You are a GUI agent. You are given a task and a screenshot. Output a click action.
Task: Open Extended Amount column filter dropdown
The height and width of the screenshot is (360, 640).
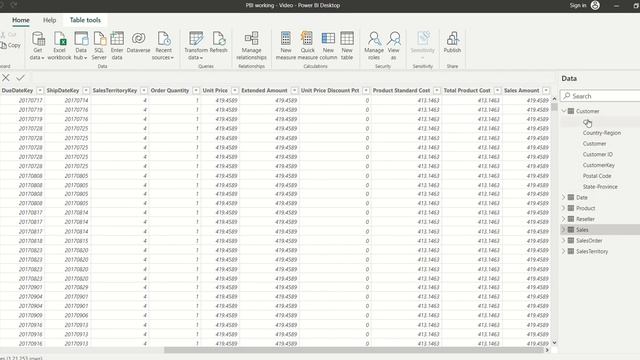tap(294, 91)
